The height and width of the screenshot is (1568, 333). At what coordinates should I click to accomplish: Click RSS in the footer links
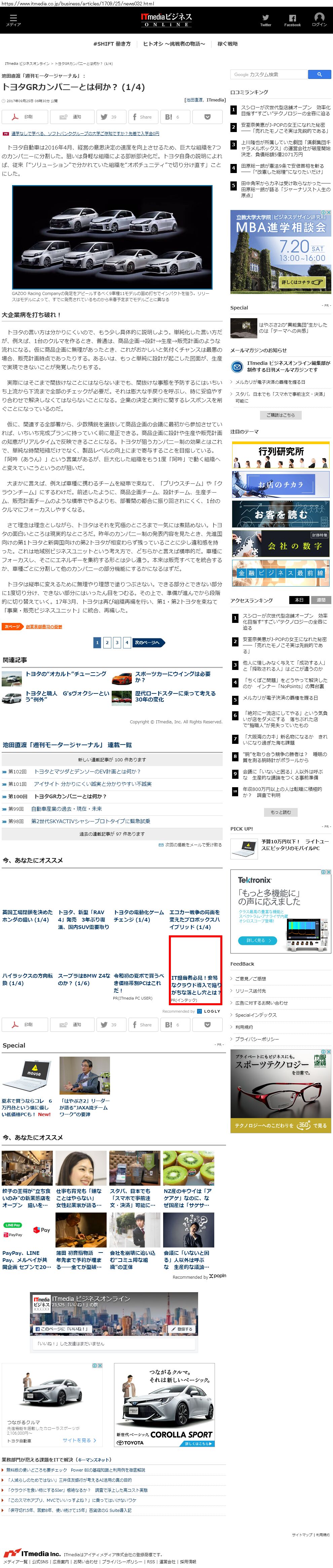tap(151, 1561)
